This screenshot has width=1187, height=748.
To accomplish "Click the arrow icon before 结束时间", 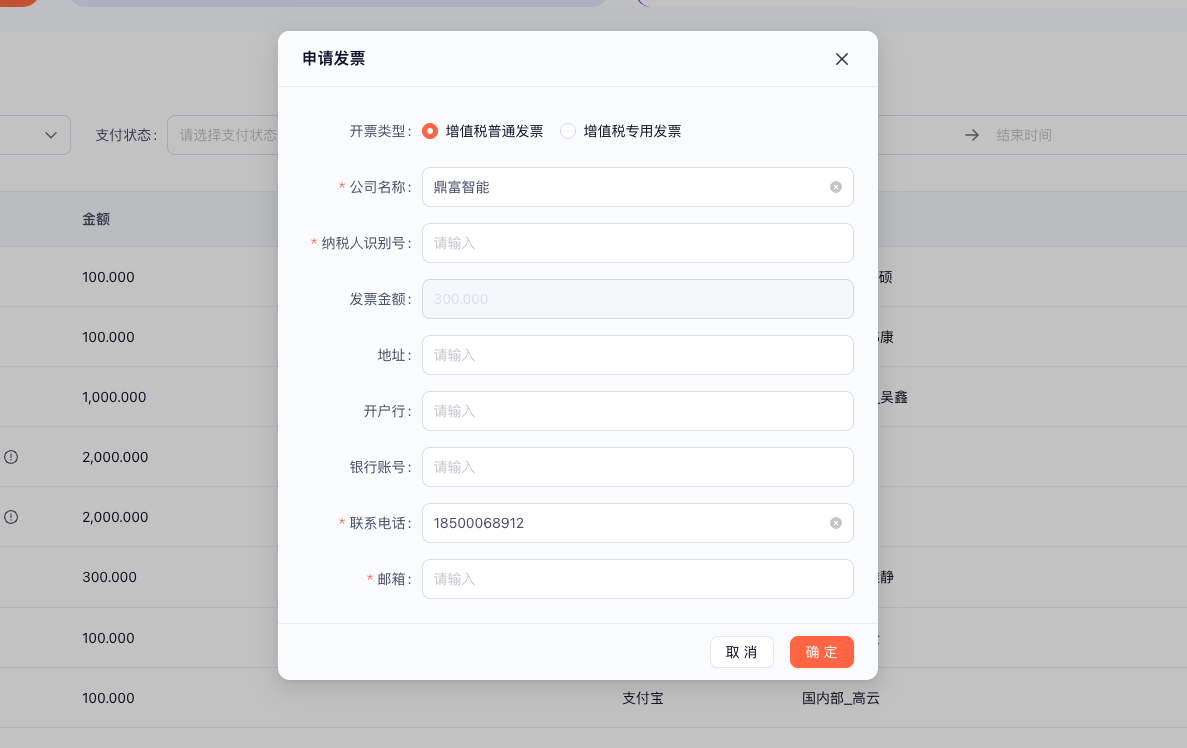I will tap(972, 135).
